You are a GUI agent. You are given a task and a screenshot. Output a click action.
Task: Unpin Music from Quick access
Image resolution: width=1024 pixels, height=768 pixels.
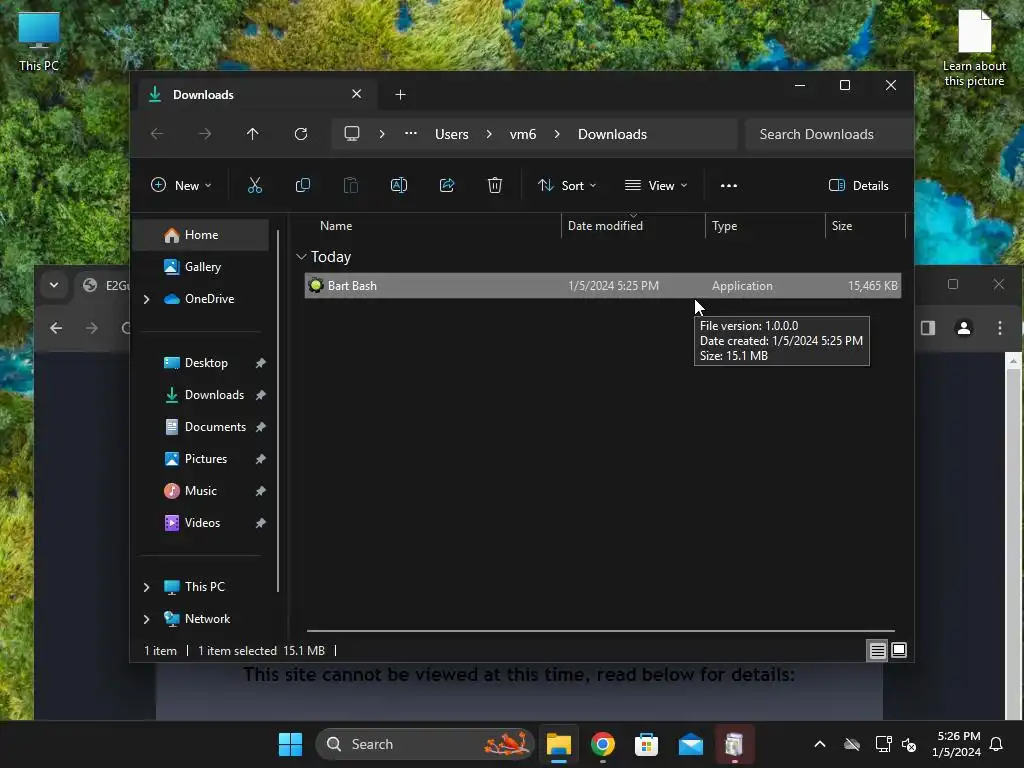(x=261, y=491)
